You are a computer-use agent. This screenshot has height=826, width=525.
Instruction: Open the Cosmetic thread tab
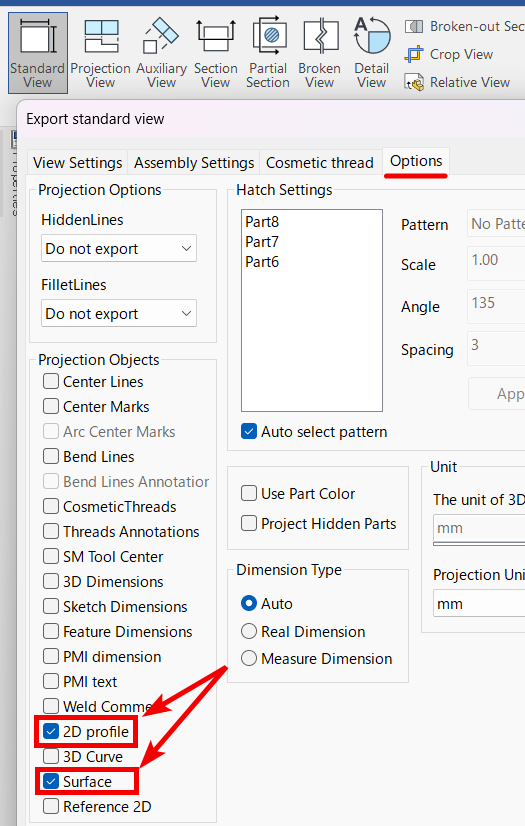tap(320, 163)
